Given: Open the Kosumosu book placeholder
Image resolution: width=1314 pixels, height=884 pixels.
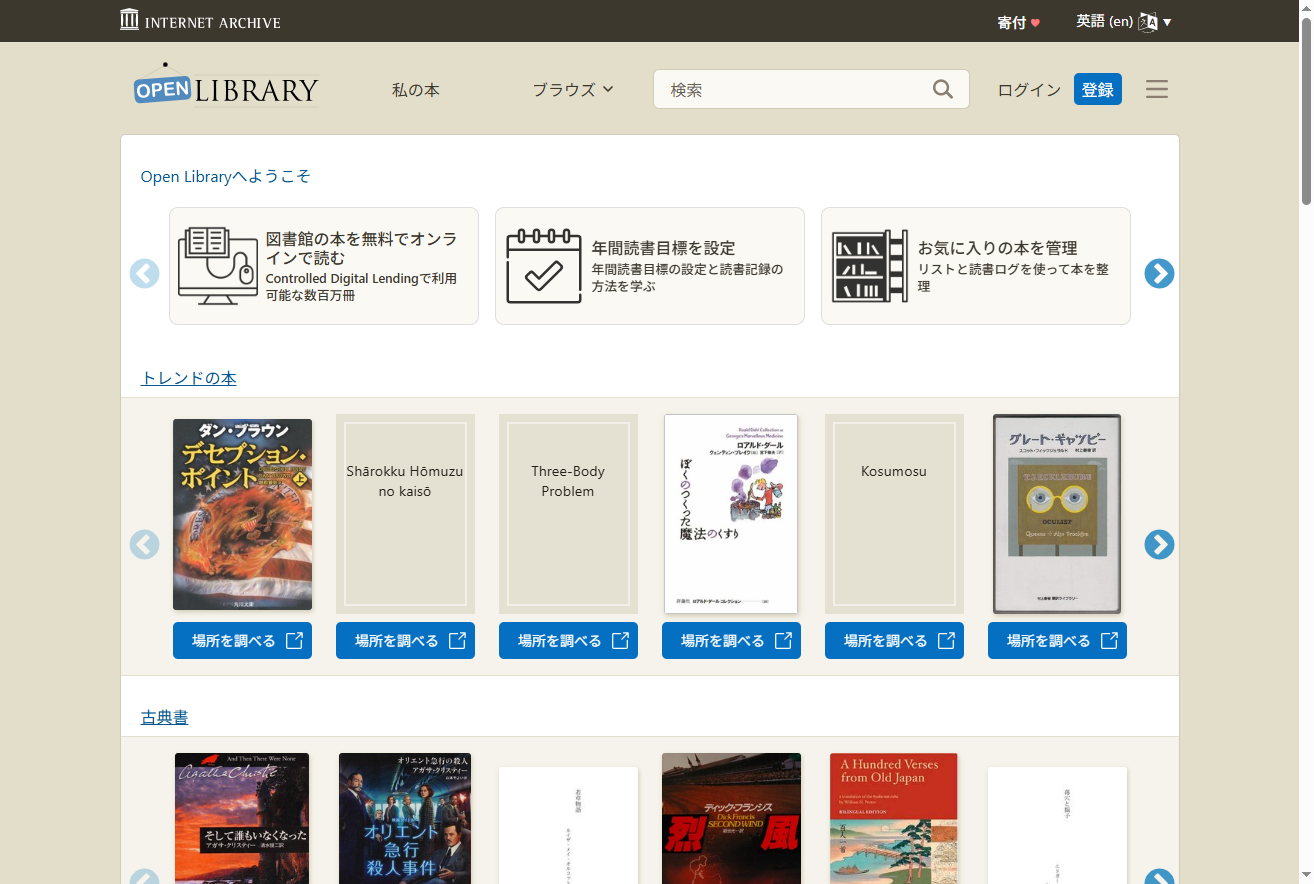Looking at the screenshot, I should [x=894, y=514].
